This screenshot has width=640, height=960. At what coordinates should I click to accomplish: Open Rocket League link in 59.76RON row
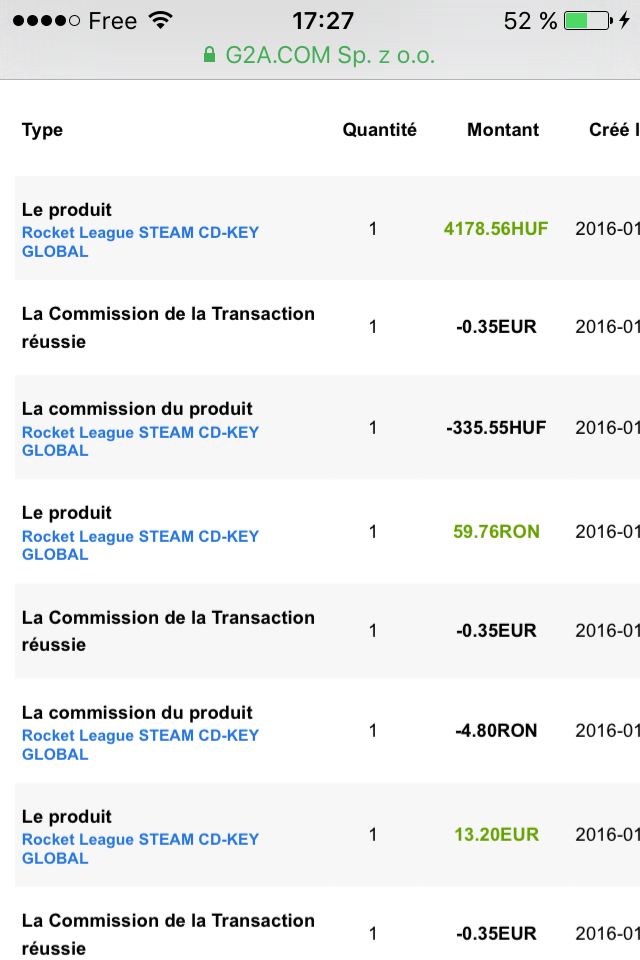coord(140,545)
